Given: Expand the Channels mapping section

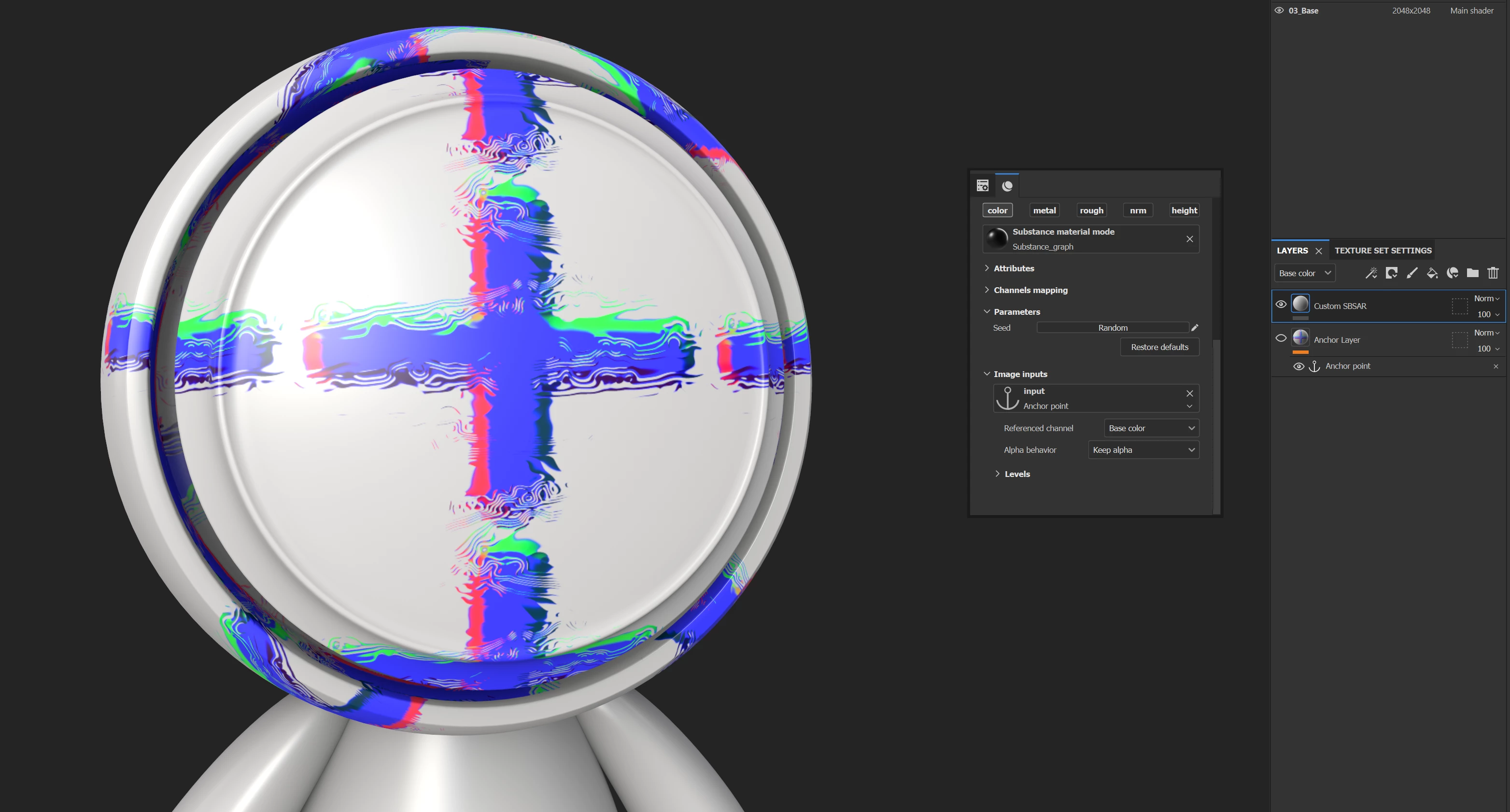Looking at the screenshot, I should coord(1030,290).
